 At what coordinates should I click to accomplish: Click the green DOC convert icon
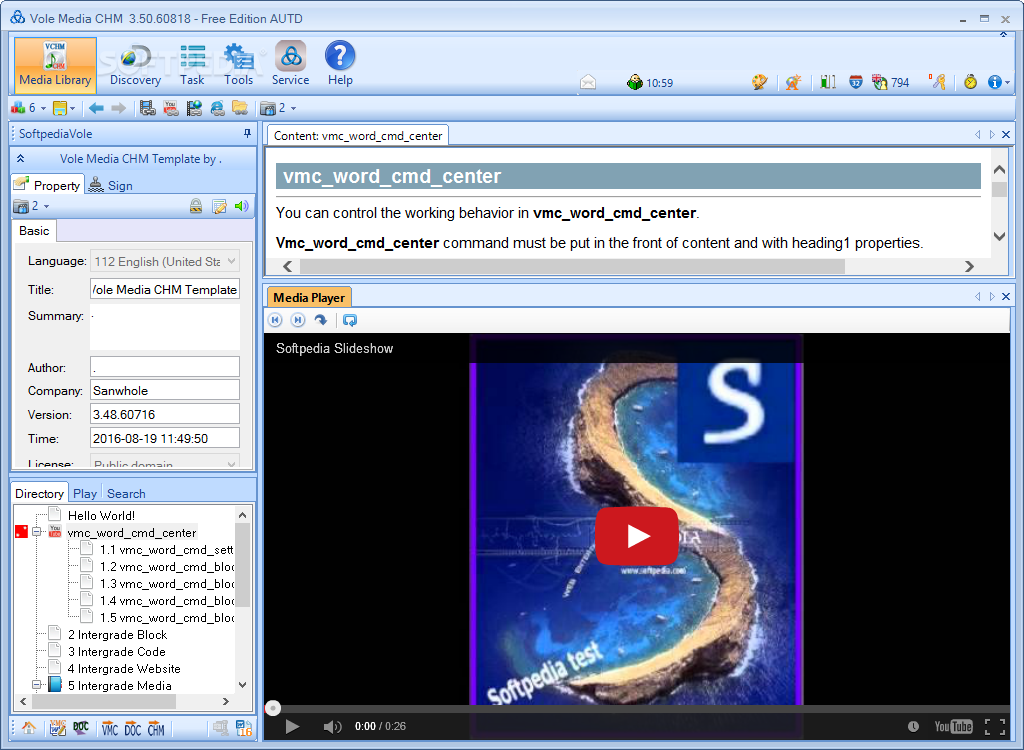81,728
